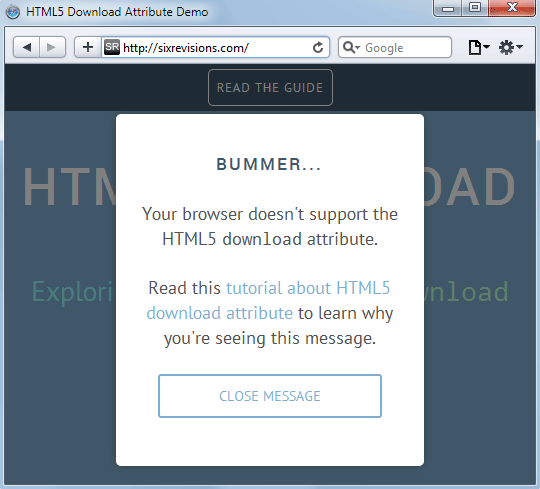
Task: Open the settings gear menu
Action: 511,47
